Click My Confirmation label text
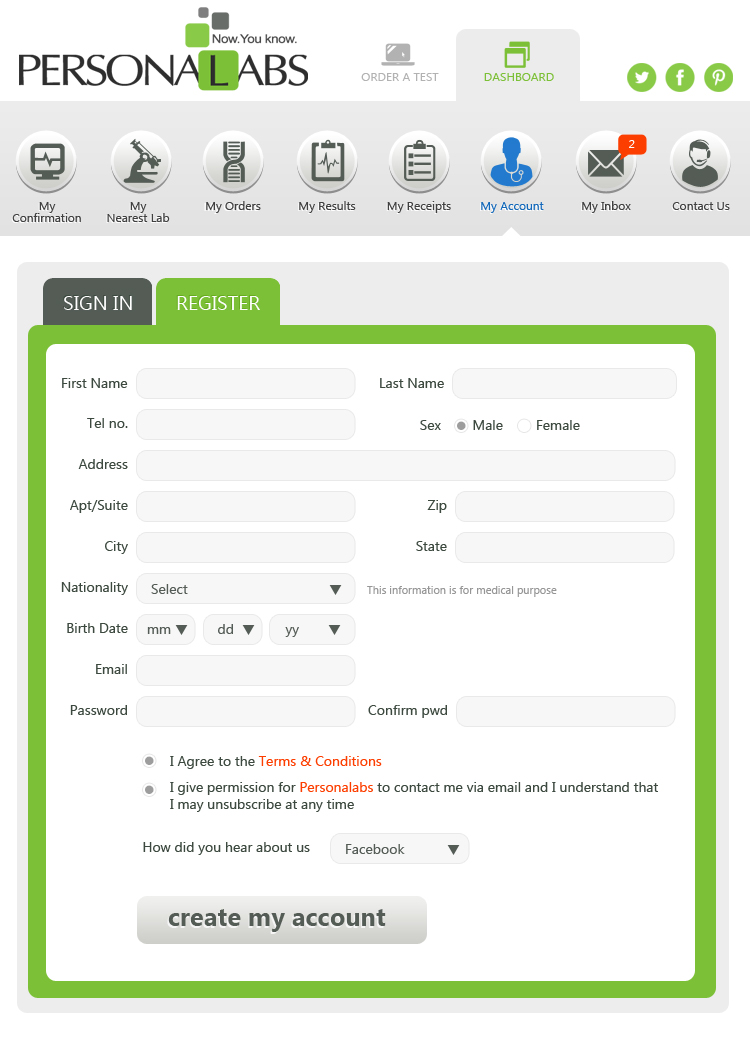 [47, 212]
